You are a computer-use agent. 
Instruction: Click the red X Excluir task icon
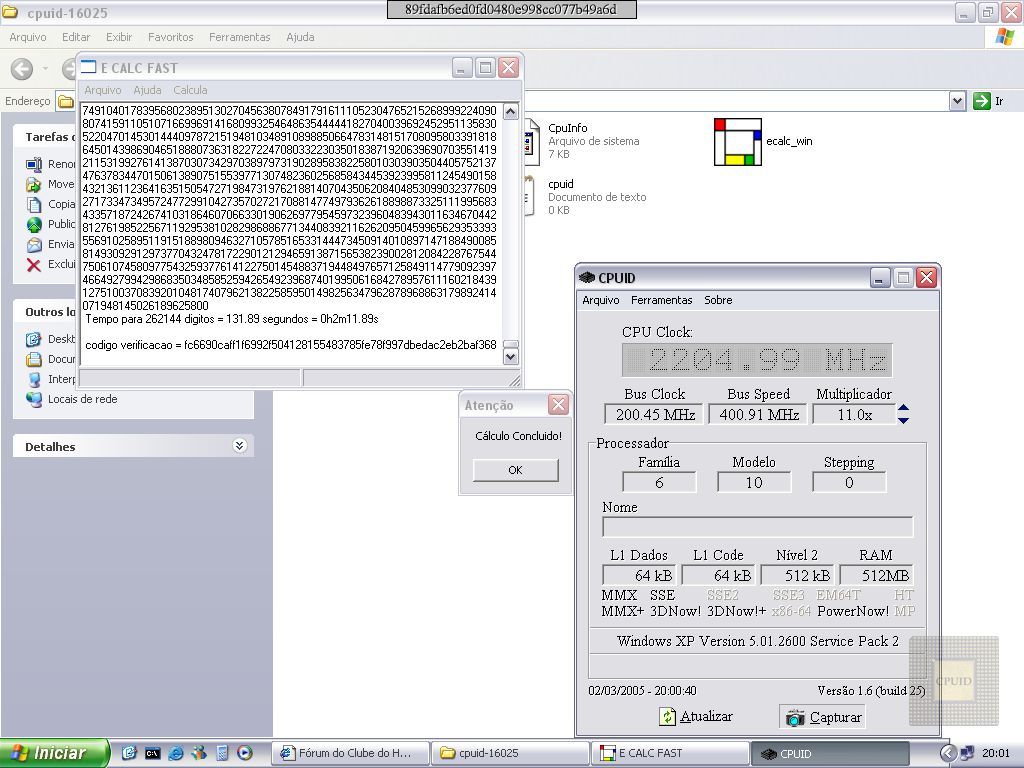(34, 264)
